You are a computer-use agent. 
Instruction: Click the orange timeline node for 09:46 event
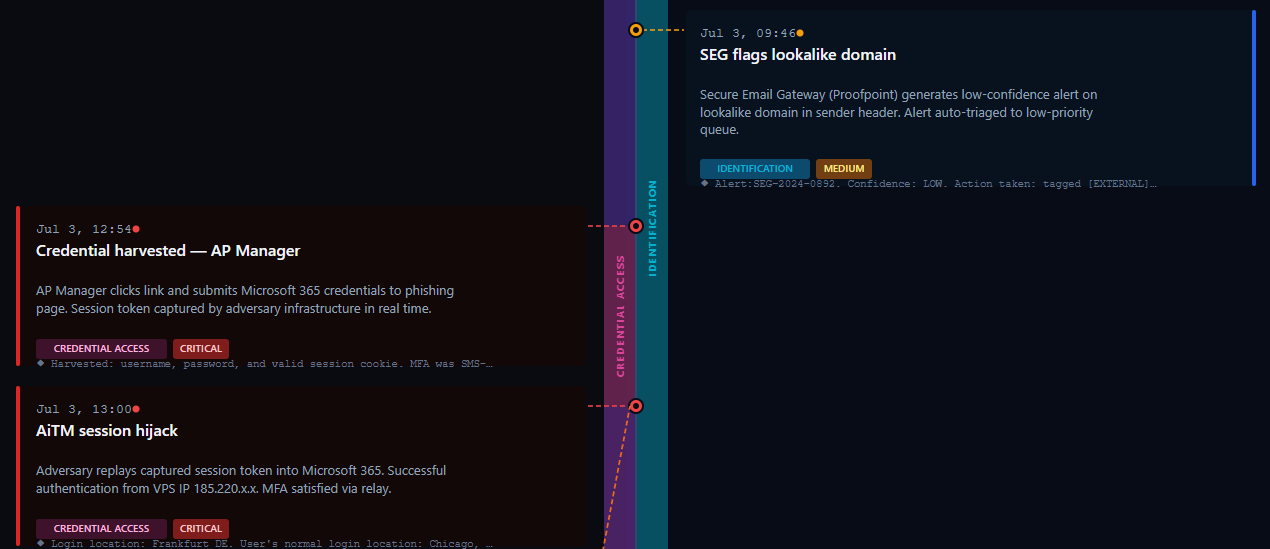coord(636,30)
